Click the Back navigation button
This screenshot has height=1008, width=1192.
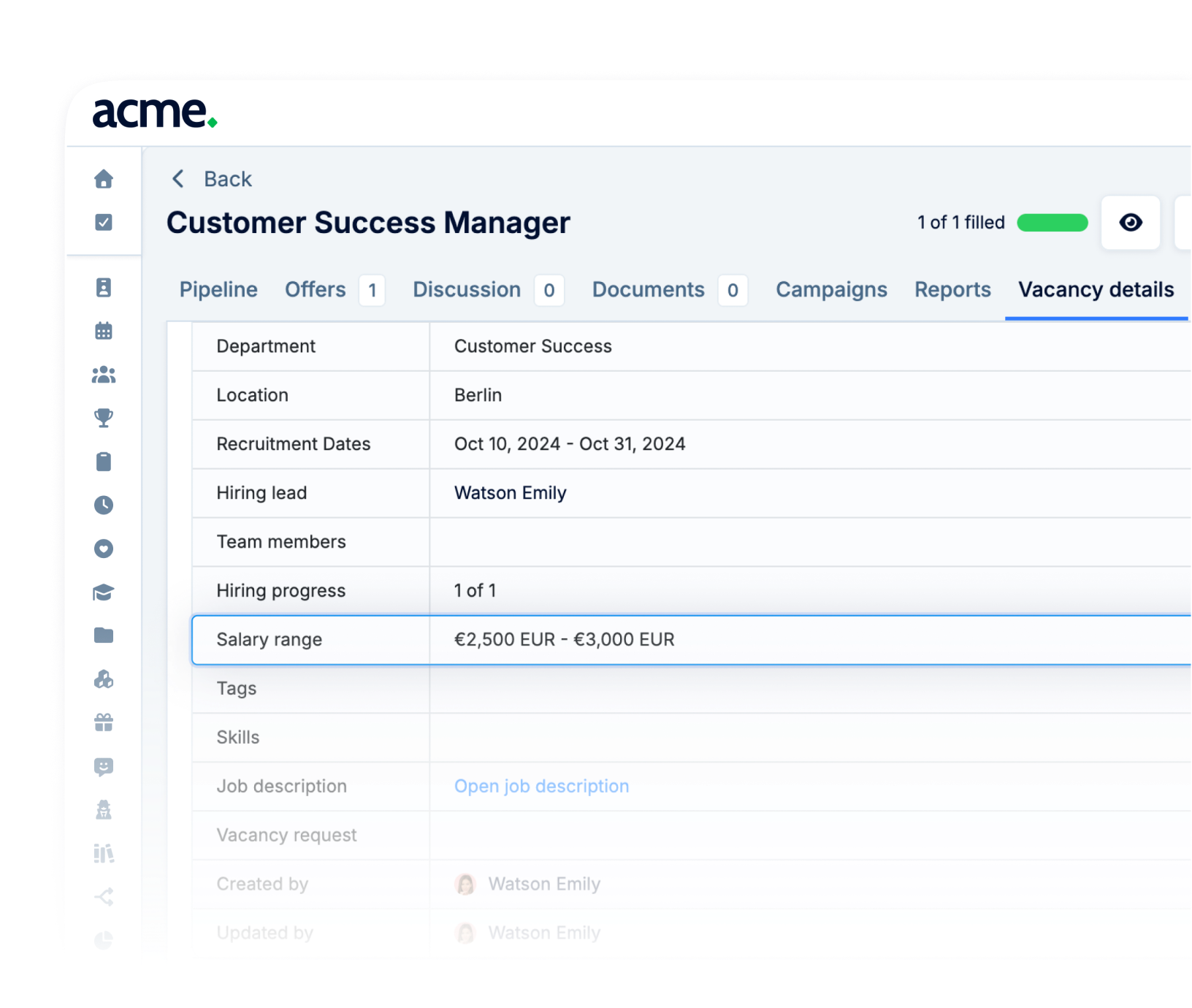tap(210, 179)
